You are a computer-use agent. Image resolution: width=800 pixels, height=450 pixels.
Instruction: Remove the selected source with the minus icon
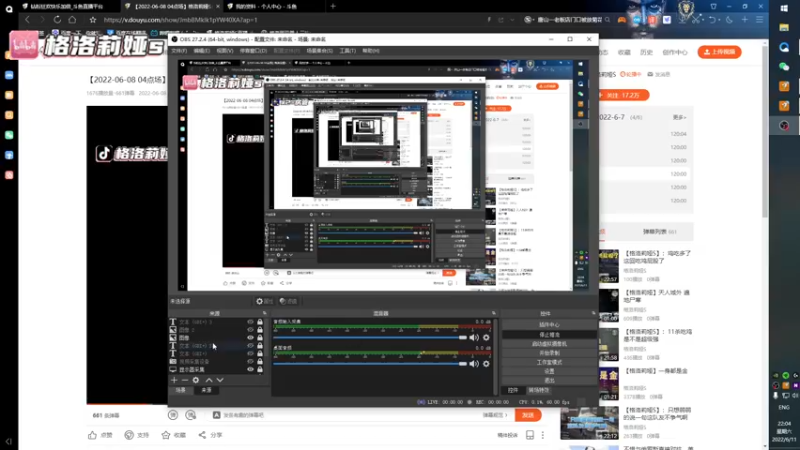coord(185,380)
